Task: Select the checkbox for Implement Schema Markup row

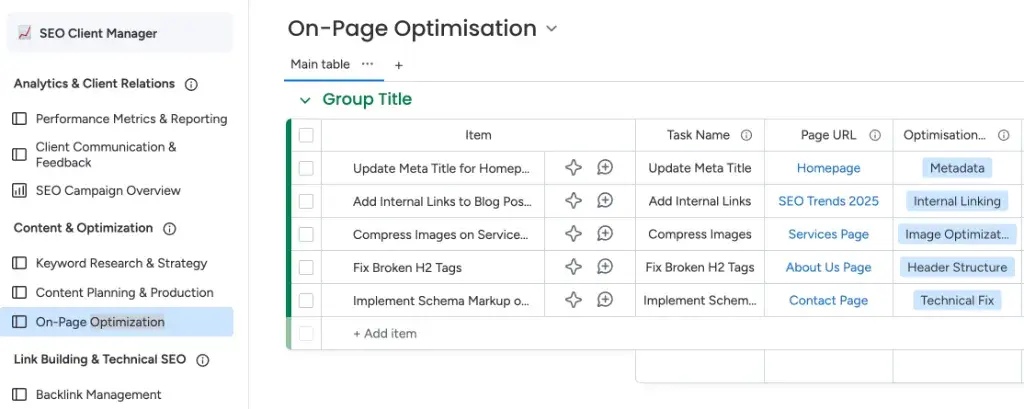Action: 306,300
